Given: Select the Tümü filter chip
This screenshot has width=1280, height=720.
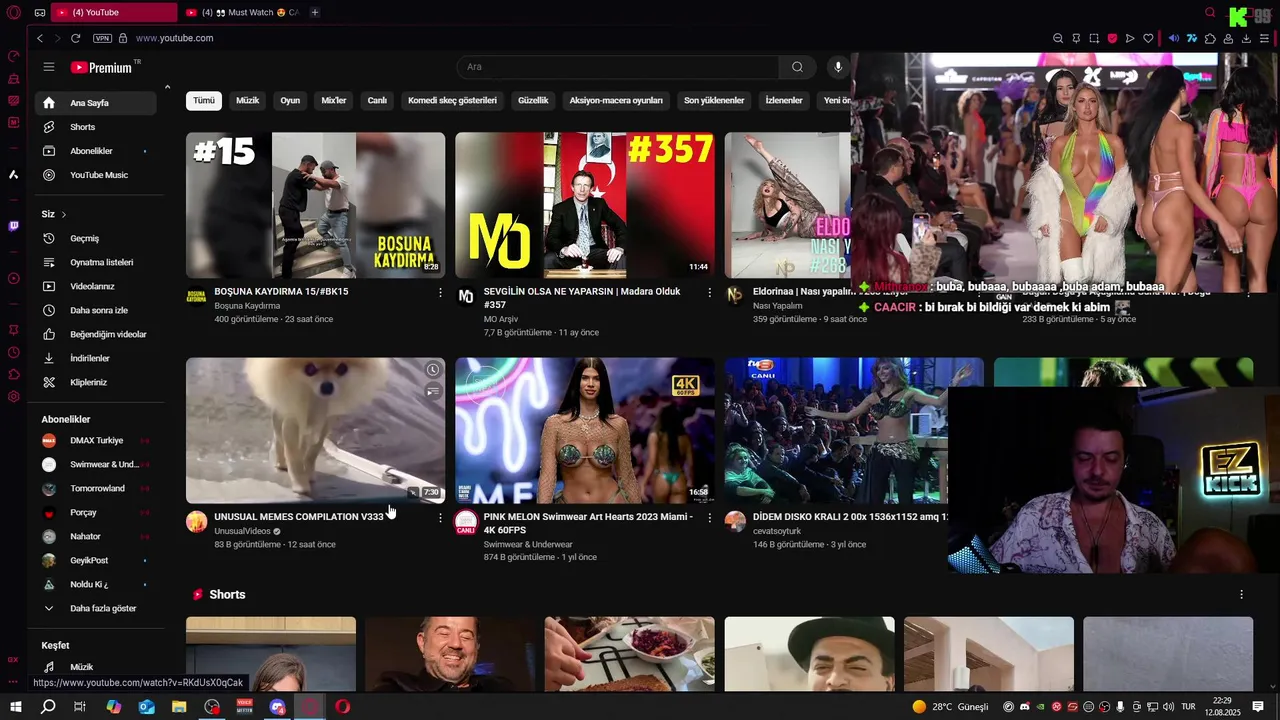Looking at the screenshot, I should [204, 101].
